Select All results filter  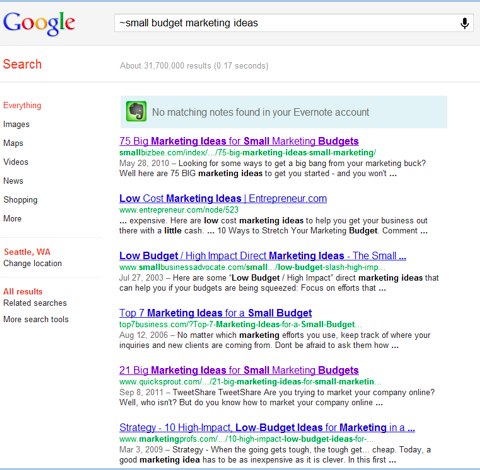coord(23,291)
